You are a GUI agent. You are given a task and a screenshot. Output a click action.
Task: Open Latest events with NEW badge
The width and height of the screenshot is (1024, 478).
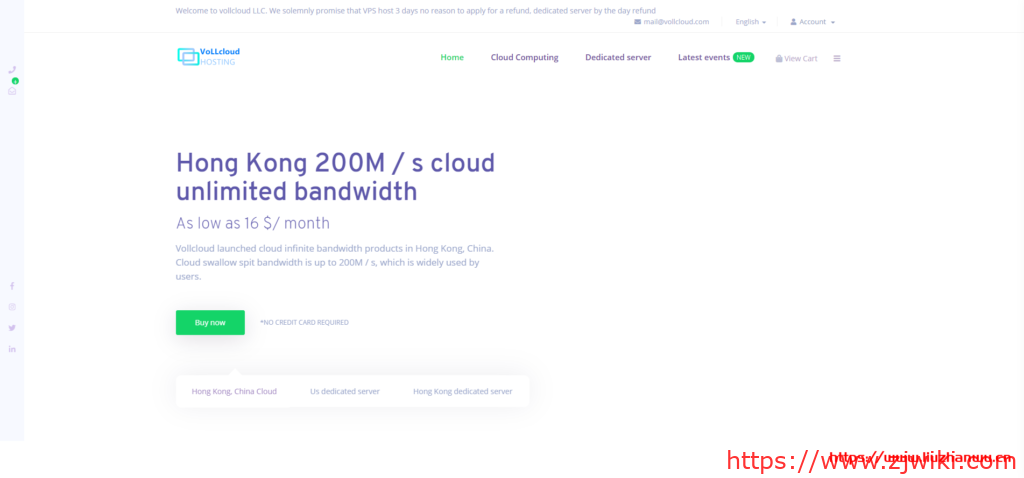coord(715,57)
